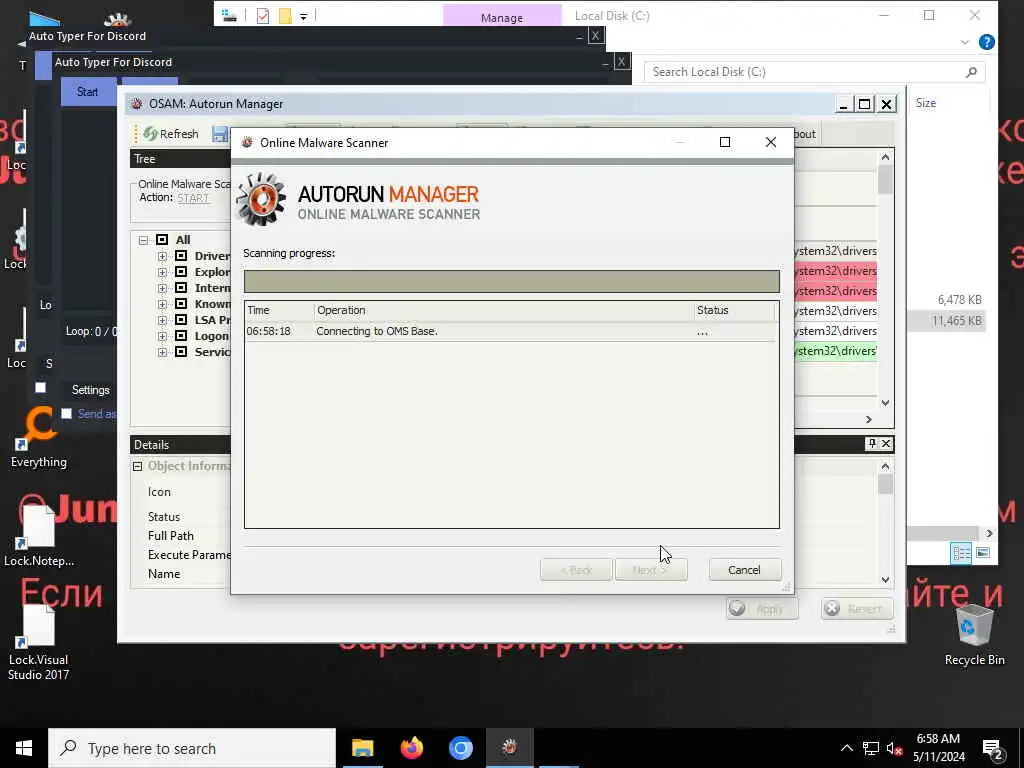This screenshot has width=1024, height=768.
Task: Expand the Logon tree node
Action: pos(163,336)
